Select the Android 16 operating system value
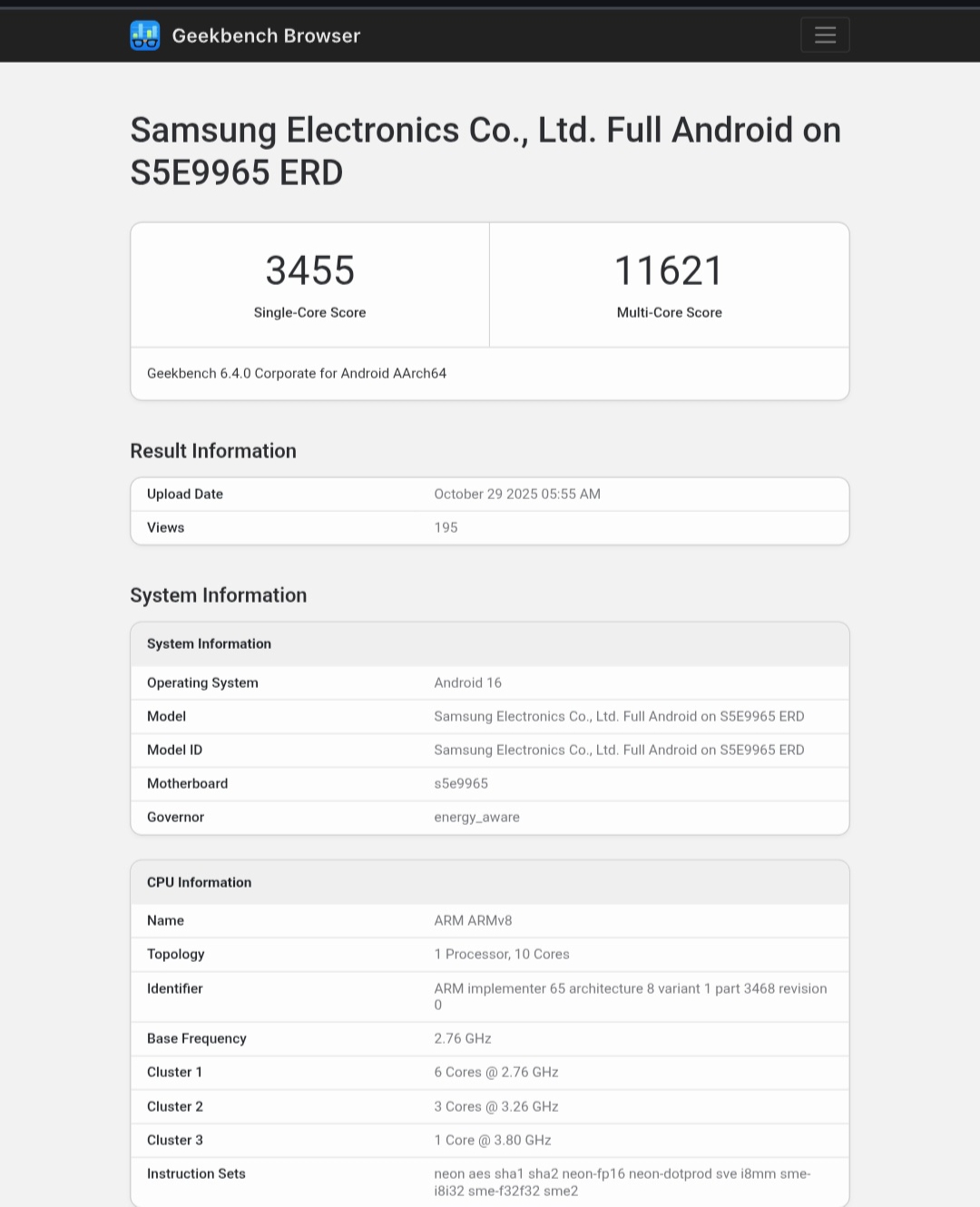 tap(467, 682)
